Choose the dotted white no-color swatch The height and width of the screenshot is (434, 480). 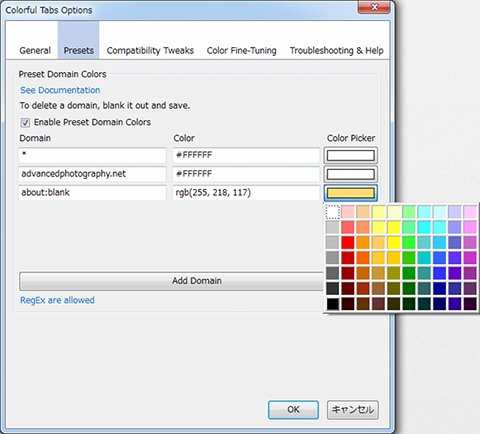(332, 212)
